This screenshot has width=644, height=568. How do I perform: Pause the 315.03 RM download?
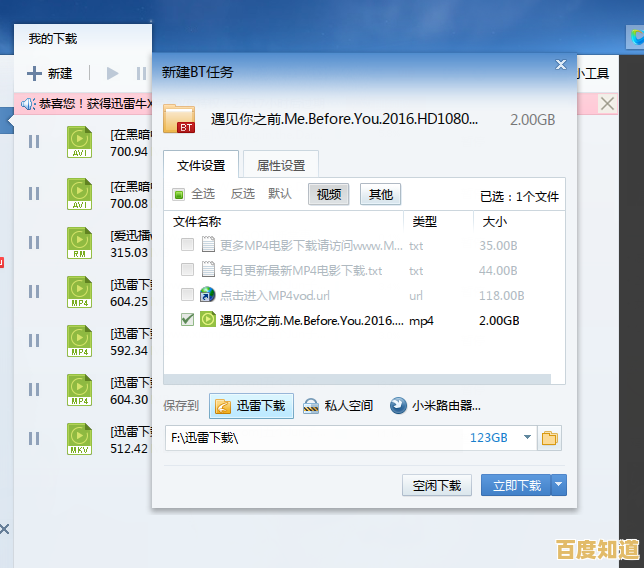(34, 243)
